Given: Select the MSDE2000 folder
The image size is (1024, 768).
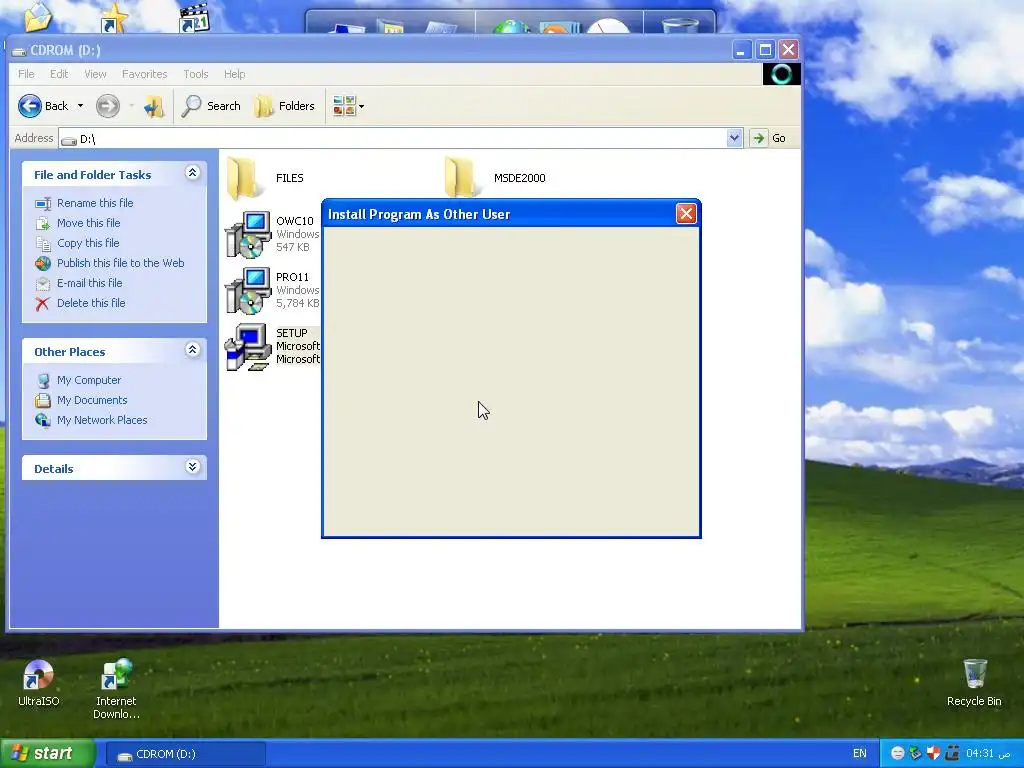Looking at the screenshot, I should pyautogui.click(x=494, y=178).
